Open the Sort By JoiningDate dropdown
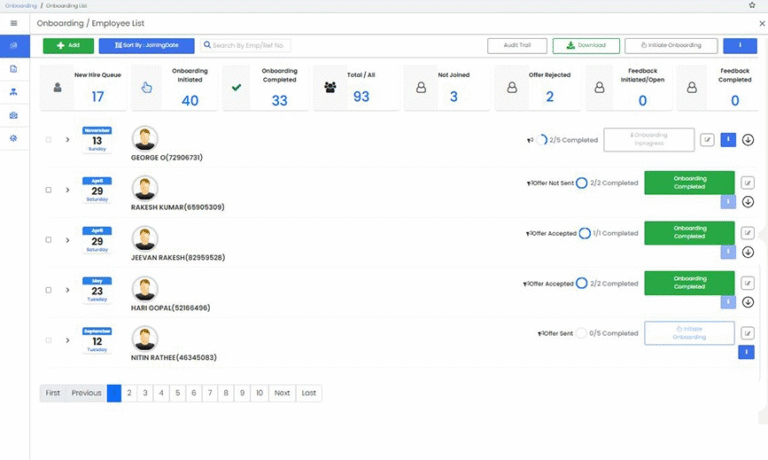This screenshot has width=768, height=460. pos(146,45)
